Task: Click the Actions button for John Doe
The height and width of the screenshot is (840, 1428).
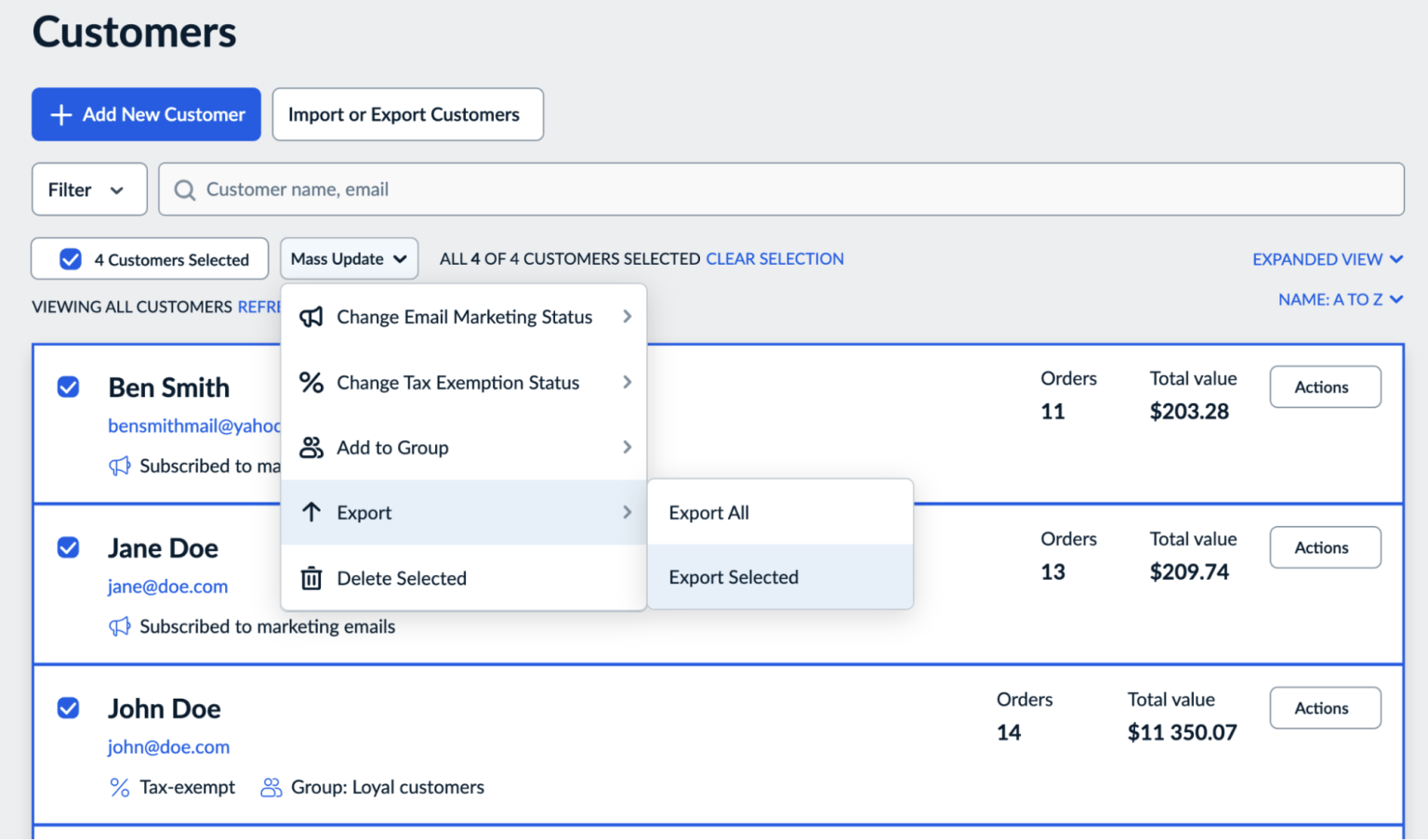Action: coord(1324,707)
